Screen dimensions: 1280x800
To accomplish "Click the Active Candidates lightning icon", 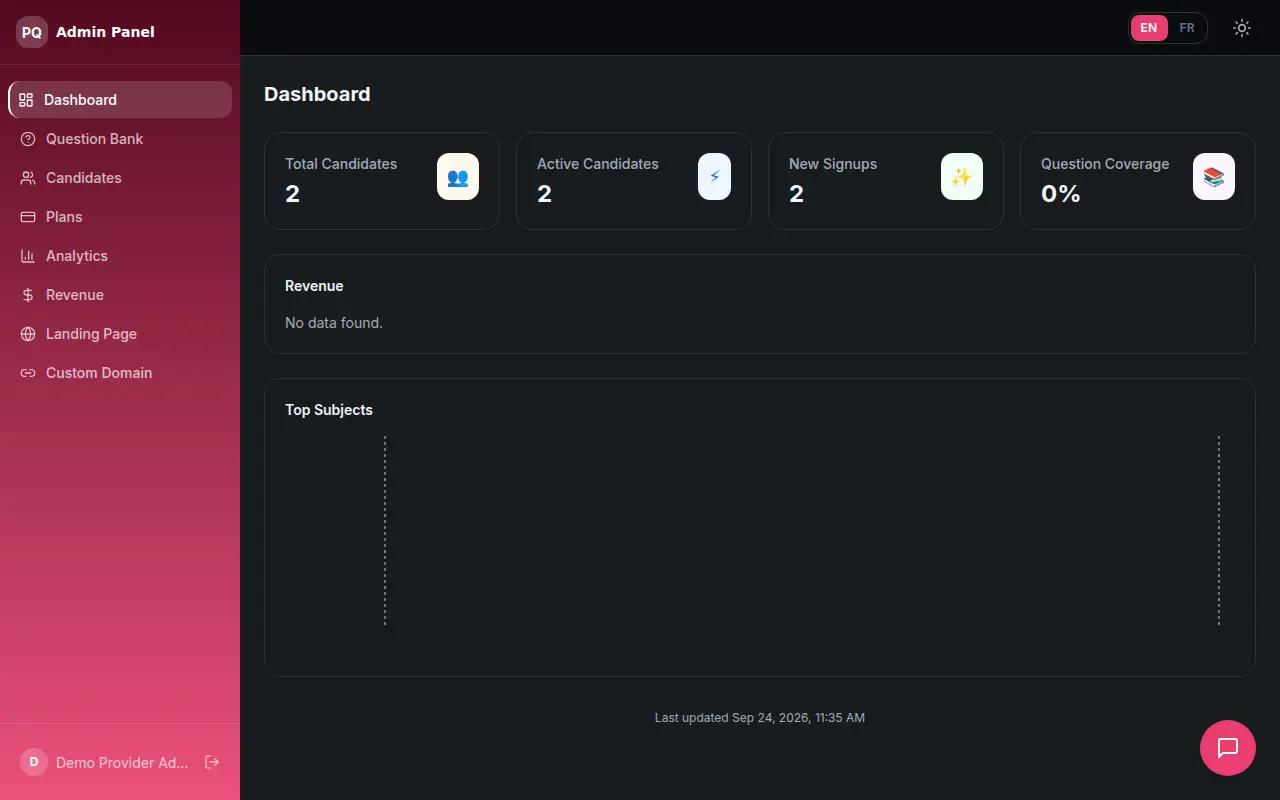I will (x=714, y=177).
